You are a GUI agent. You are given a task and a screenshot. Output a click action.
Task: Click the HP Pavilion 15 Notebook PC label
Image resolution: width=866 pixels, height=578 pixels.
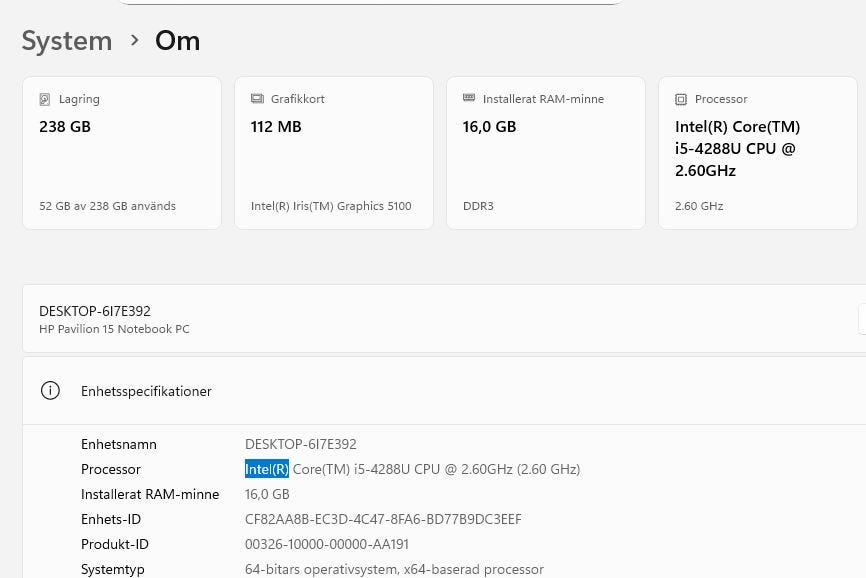[114, 329]
